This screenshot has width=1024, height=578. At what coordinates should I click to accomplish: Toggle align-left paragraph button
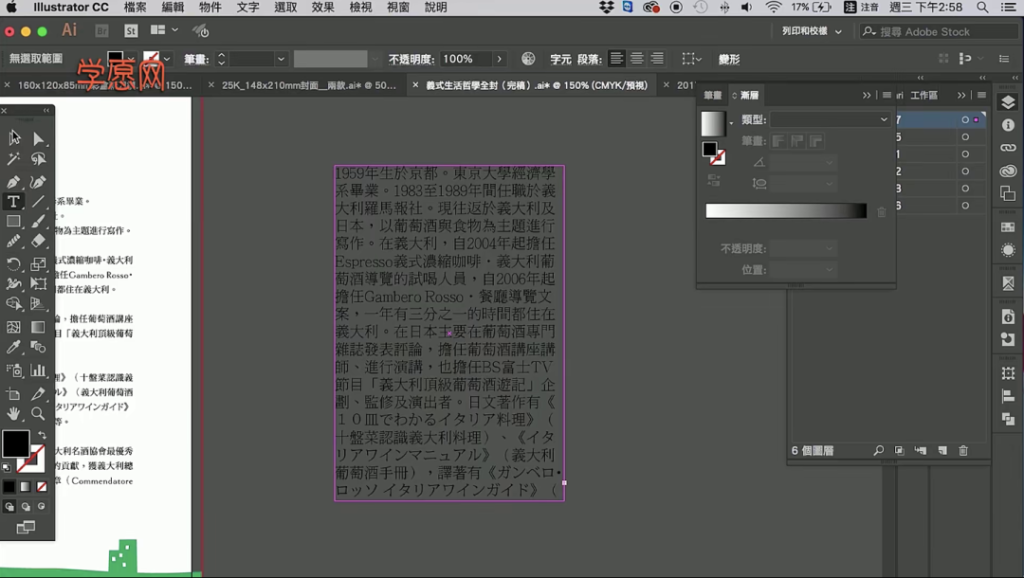pos(617,59)
